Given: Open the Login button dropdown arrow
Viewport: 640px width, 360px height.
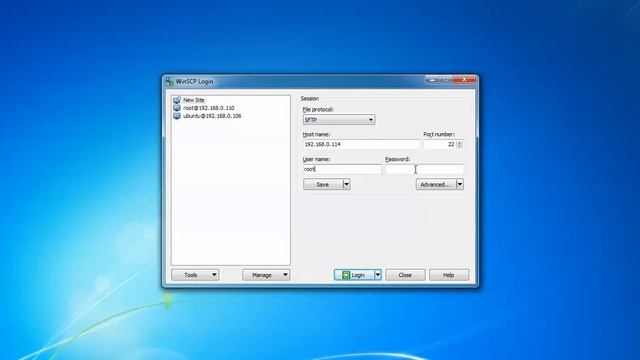Looking at the screenshot, I should [378, 275].
